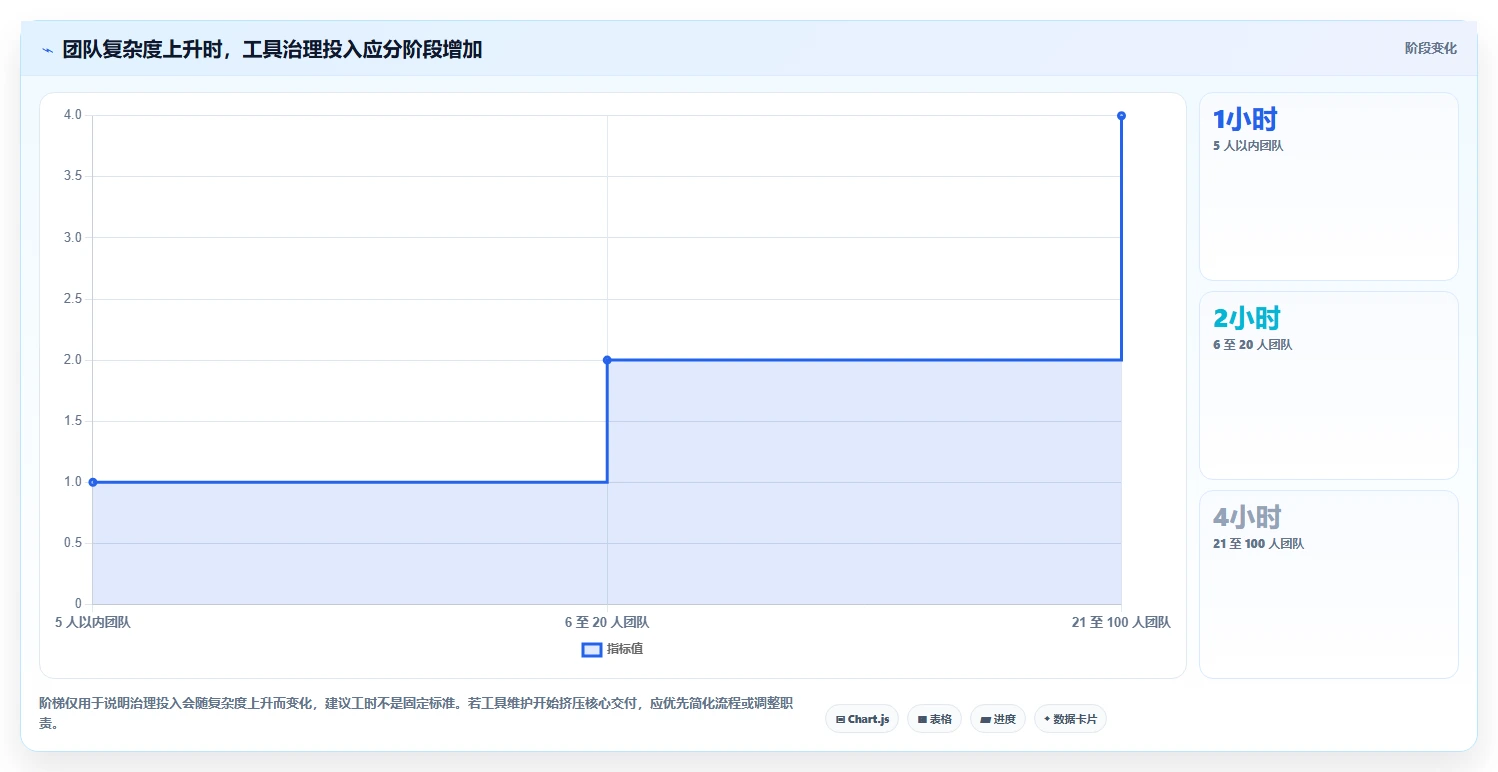
Task: Select the 进度 chip
Action: point(998,719)
